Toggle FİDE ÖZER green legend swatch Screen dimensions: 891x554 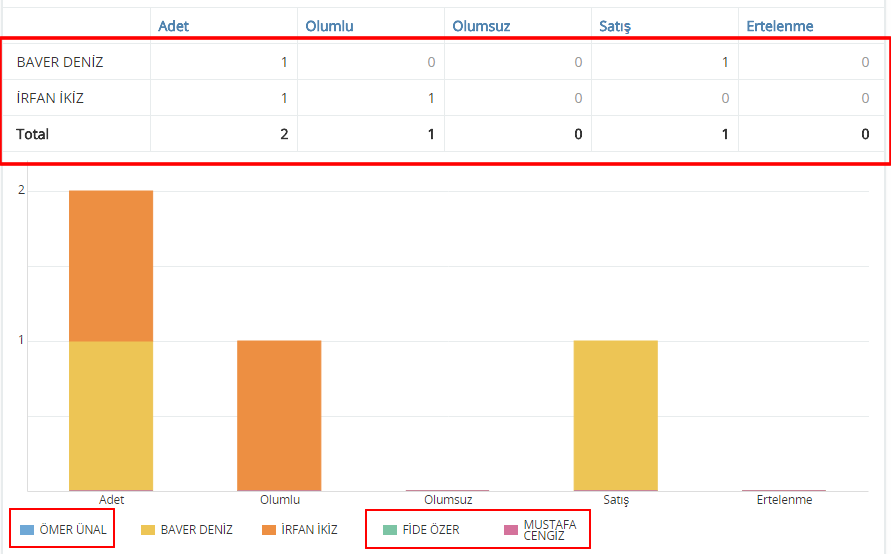tap(390, 530)
